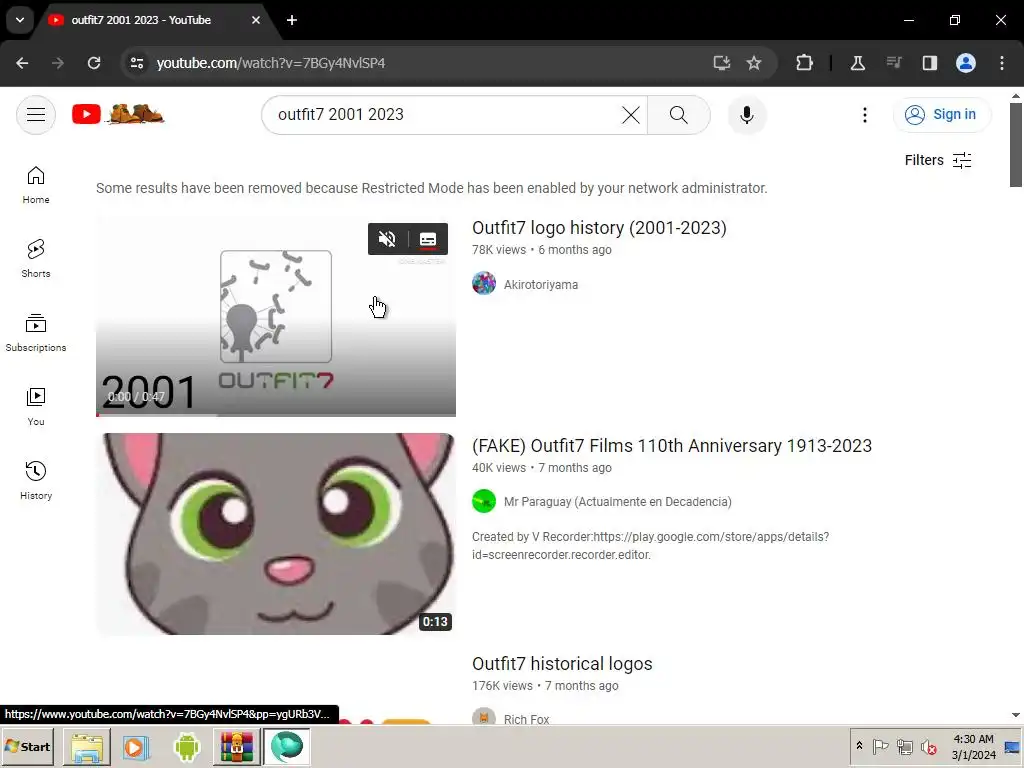The height and width of the screenshot is (768, 1024).
Task: Open a new tab with plus
Action: 292,20
